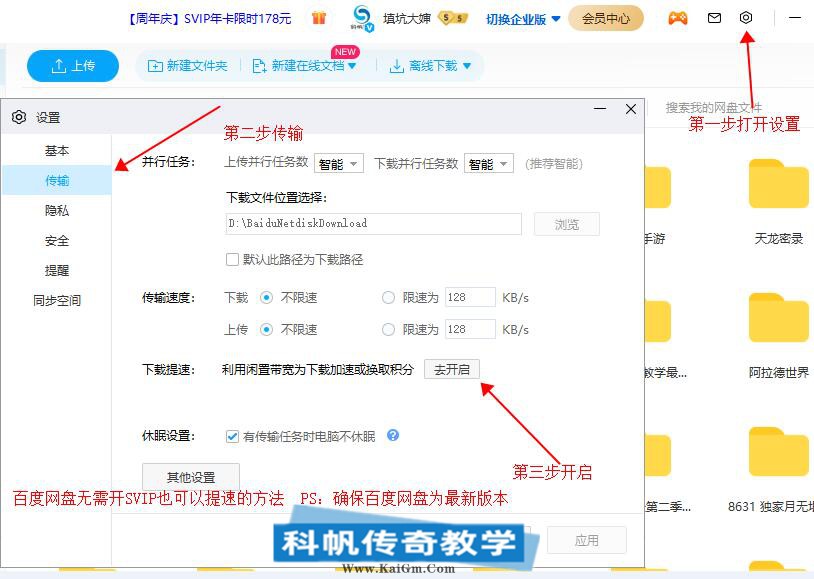Select upload 不限速 radio button
Screen dimensions: 814x579
point(266,330)
